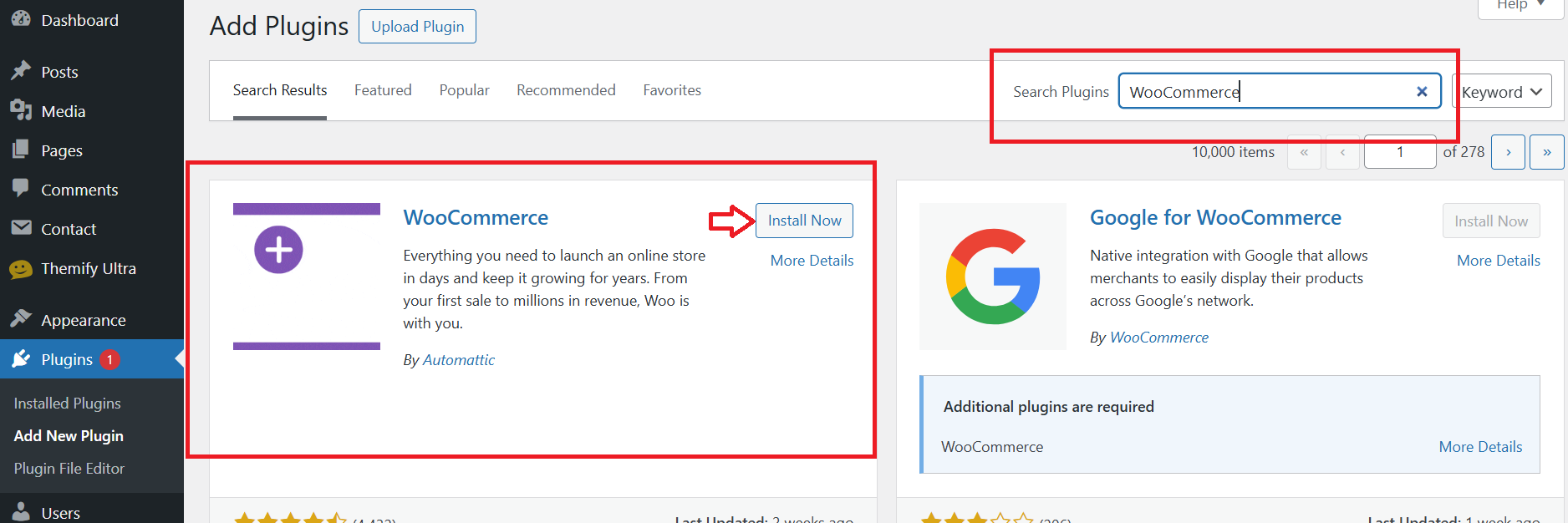The width and height of the screenshot is (1568, 523).
Task: Click the Add Plugins page heading
Action: click(x=278, y=26)
